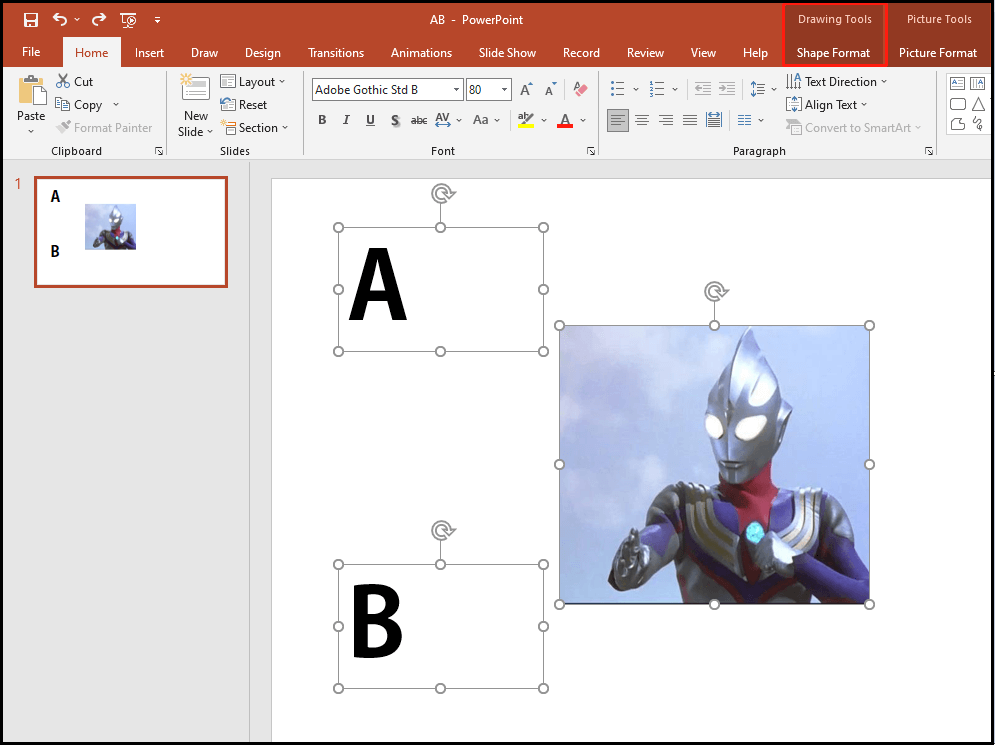The image size is (995, 745).
Task: Toggle bold formatting
Action: tap(322, 120)
